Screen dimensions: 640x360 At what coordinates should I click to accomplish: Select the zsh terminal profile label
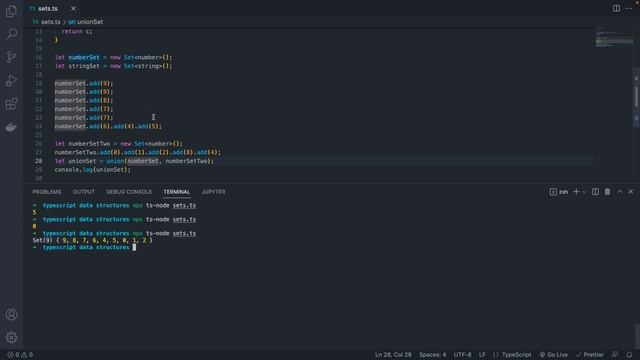559,192
